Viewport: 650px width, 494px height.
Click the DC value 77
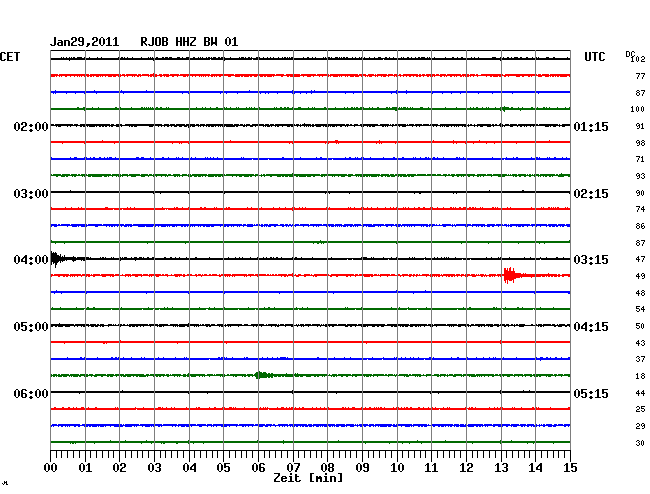click(x=640, y=76)
